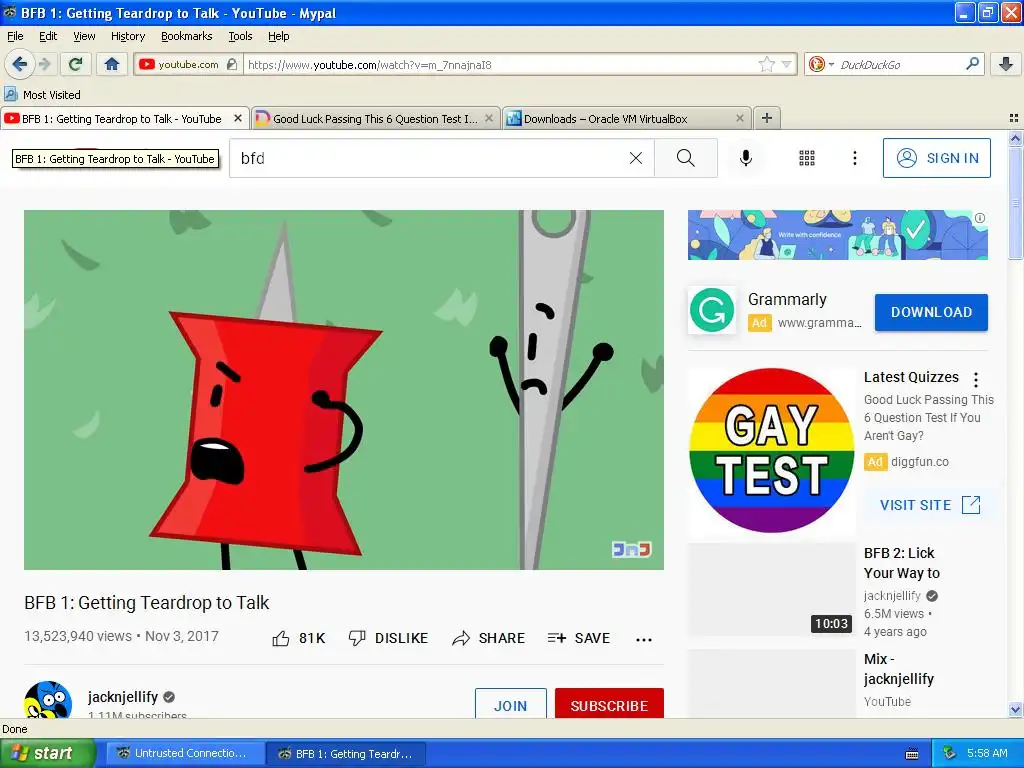This screenshot has width=1024, height=768.
Task: Open the YouTube apps grid icon
Action: pos(807,158)
